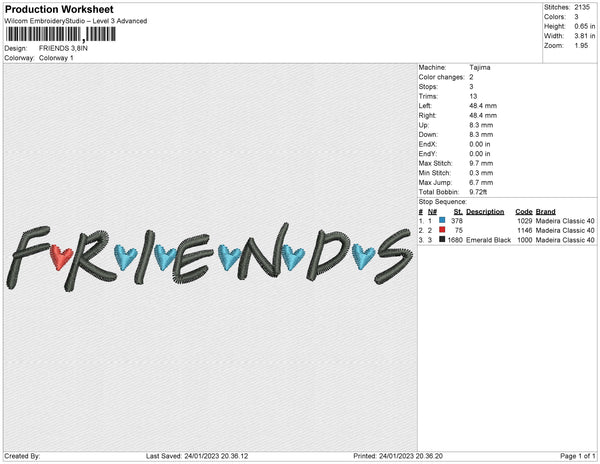Image resolution: width=600 pixels, height=464 pixels.
Task: Click the stitch count 378 in stop 1
Action: (x=457, y=221)
